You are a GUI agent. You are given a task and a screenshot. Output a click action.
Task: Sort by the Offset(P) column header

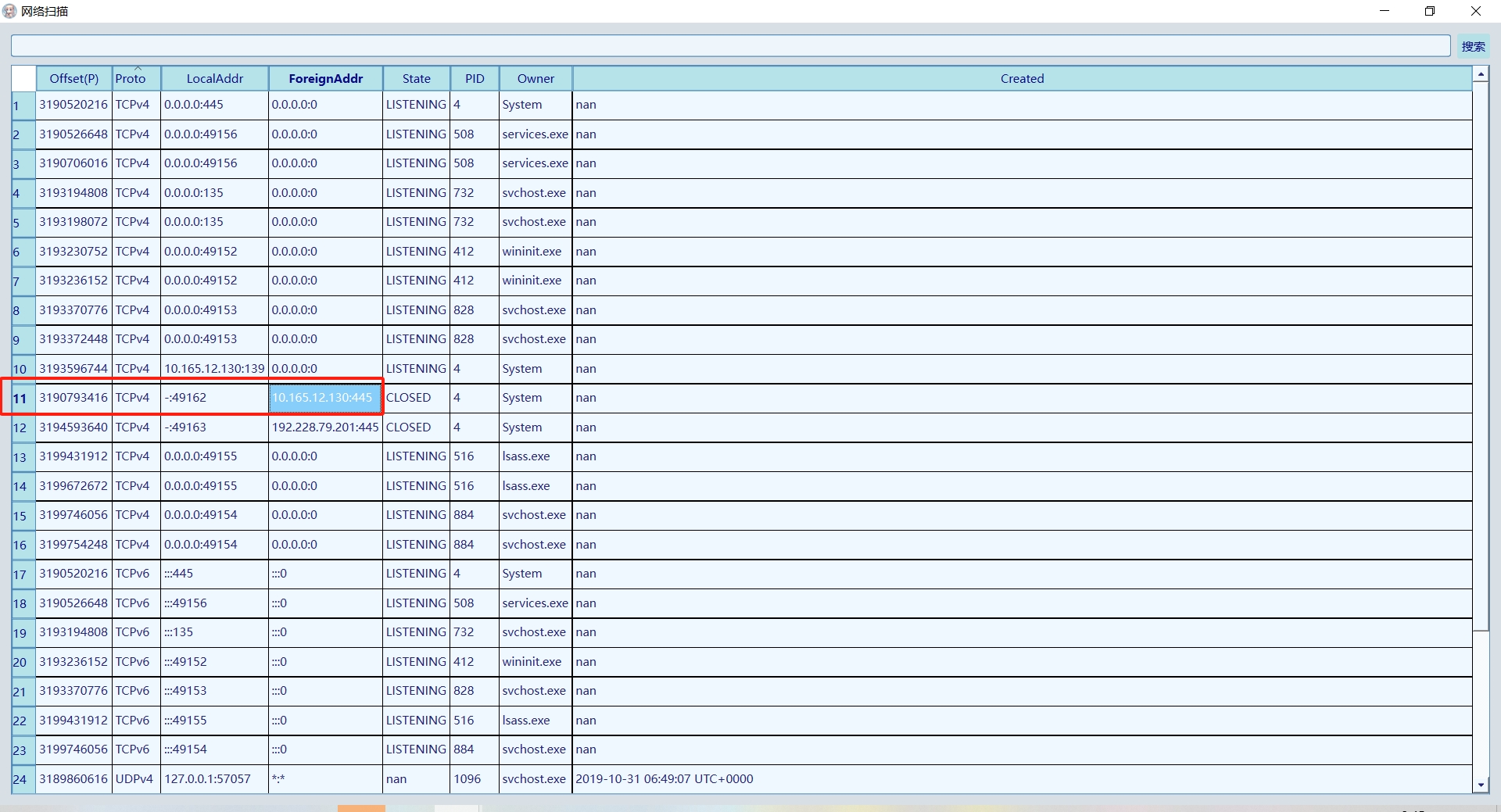pos(74,78)
